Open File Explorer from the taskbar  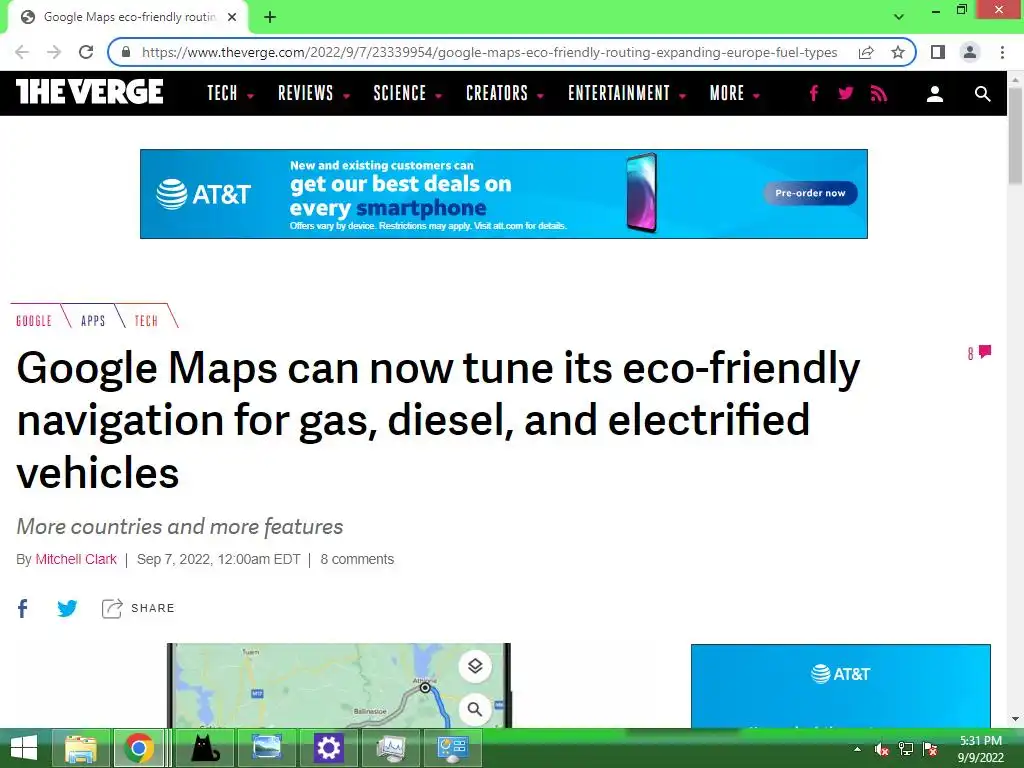click(x=81, y=748)
